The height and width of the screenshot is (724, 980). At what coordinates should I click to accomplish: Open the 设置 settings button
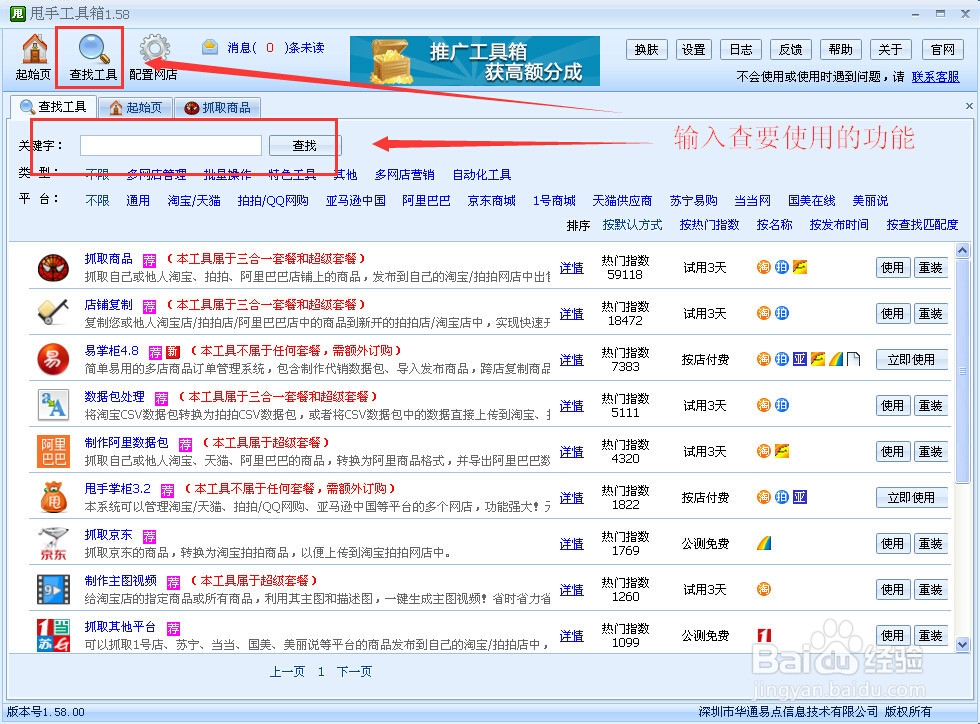click(x=694, y=49)
